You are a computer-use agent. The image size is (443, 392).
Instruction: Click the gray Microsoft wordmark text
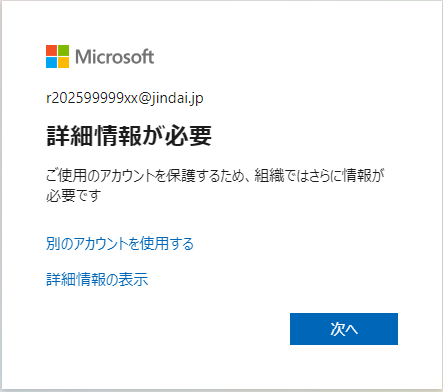click(115, 57)
